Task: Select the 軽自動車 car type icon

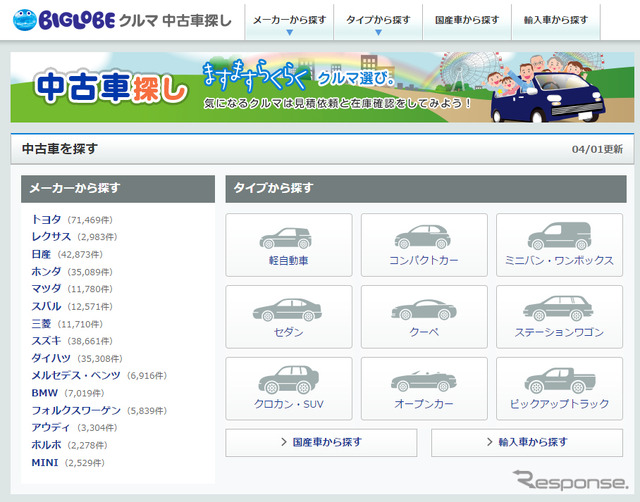Action: (x=285, y=238)
